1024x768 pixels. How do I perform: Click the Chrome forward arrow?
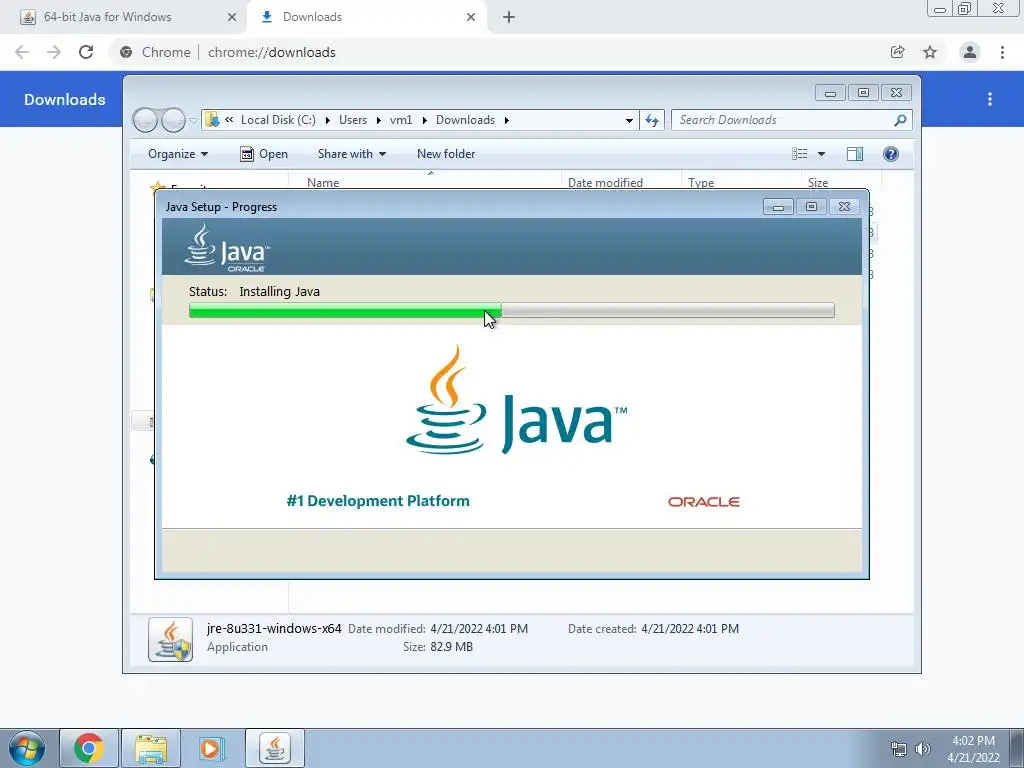click(x=54, y=52)
